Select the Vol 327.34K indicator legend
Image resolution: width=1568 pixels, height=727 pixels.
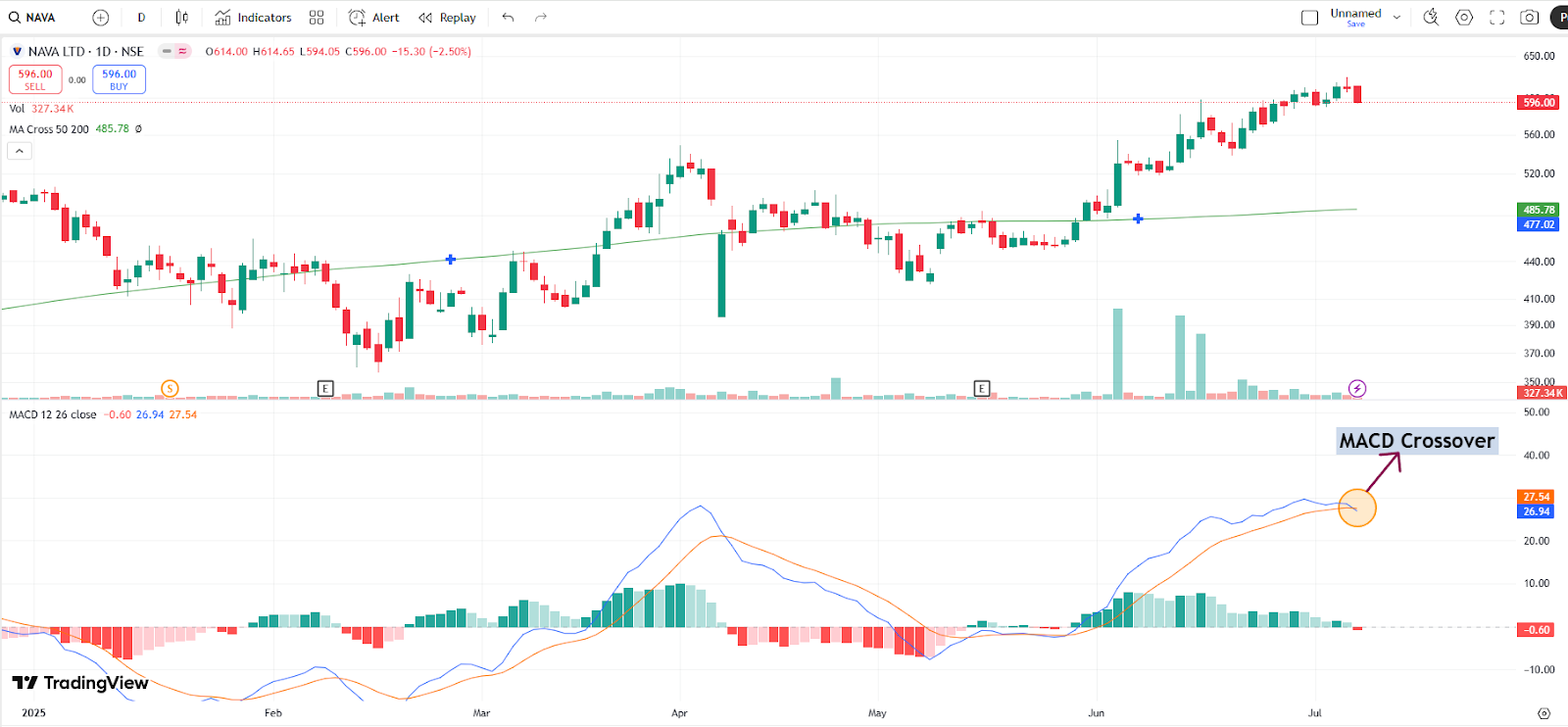click(41, 109)
